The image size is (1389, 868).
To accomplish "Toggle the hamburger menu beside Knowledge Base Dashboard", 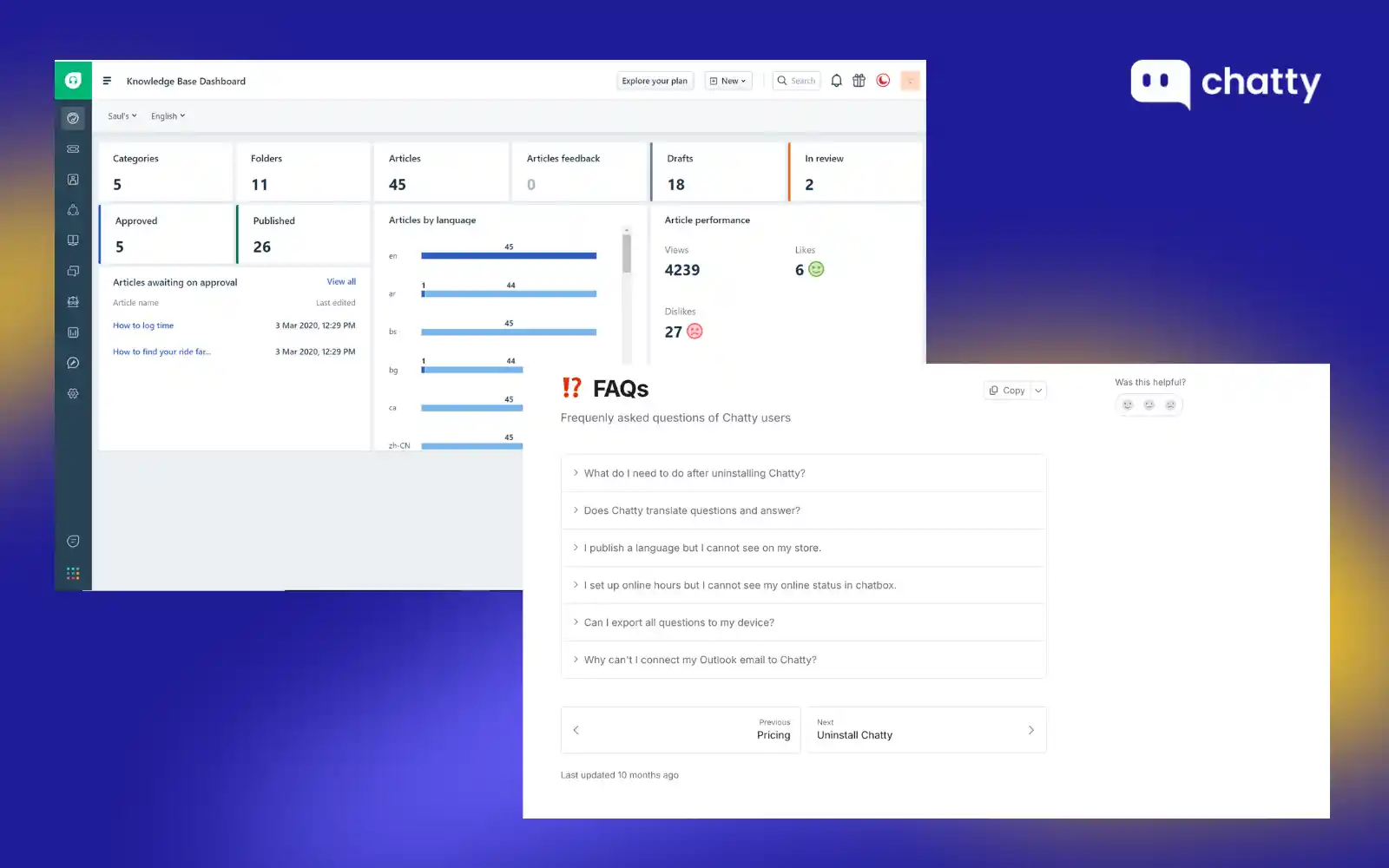I will pyautogui.click(x=107, y=81).
